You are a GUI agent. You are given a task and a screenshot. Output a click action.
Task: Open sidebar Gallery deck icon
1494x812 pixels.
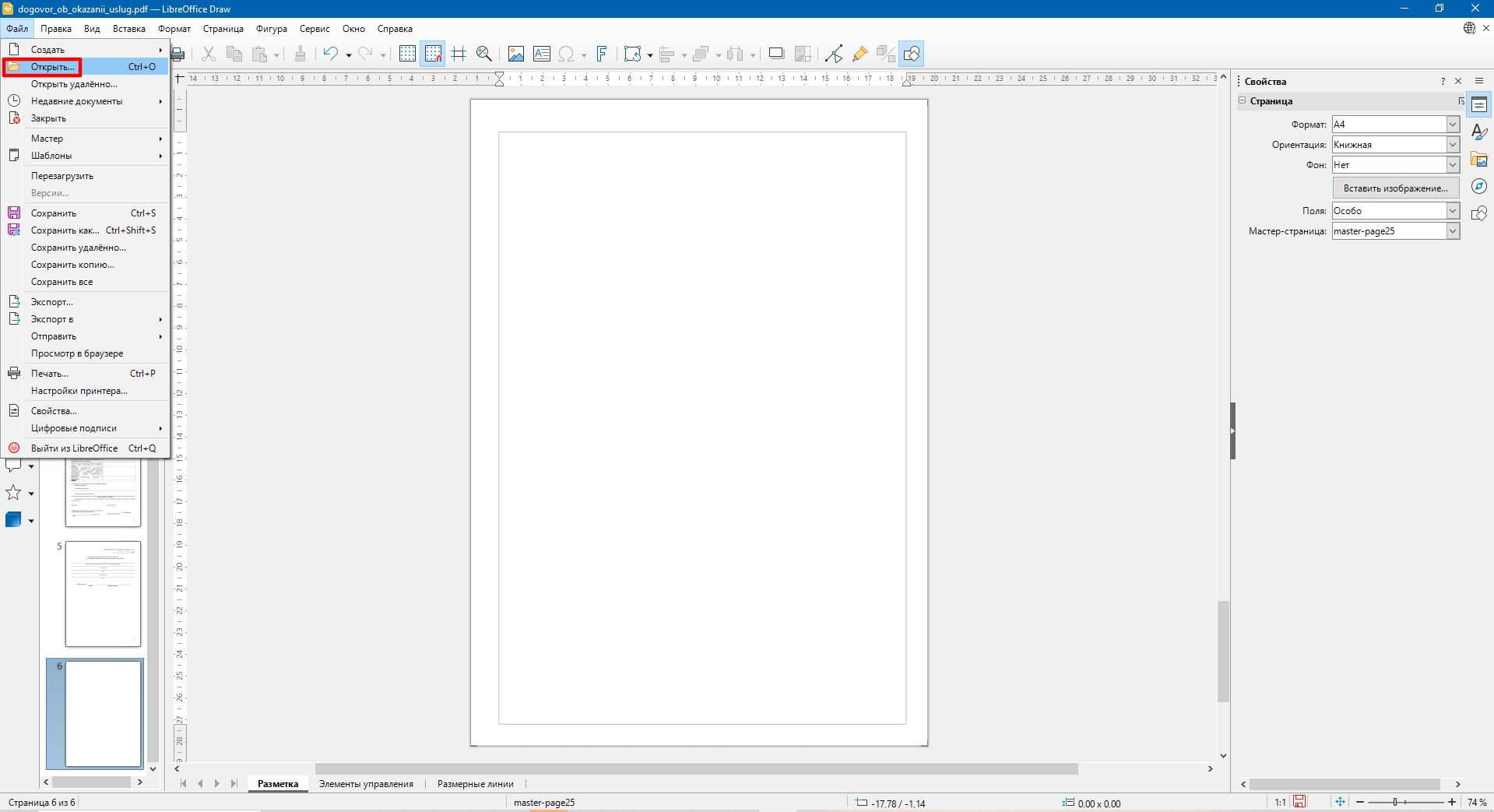coord(1479,160)
